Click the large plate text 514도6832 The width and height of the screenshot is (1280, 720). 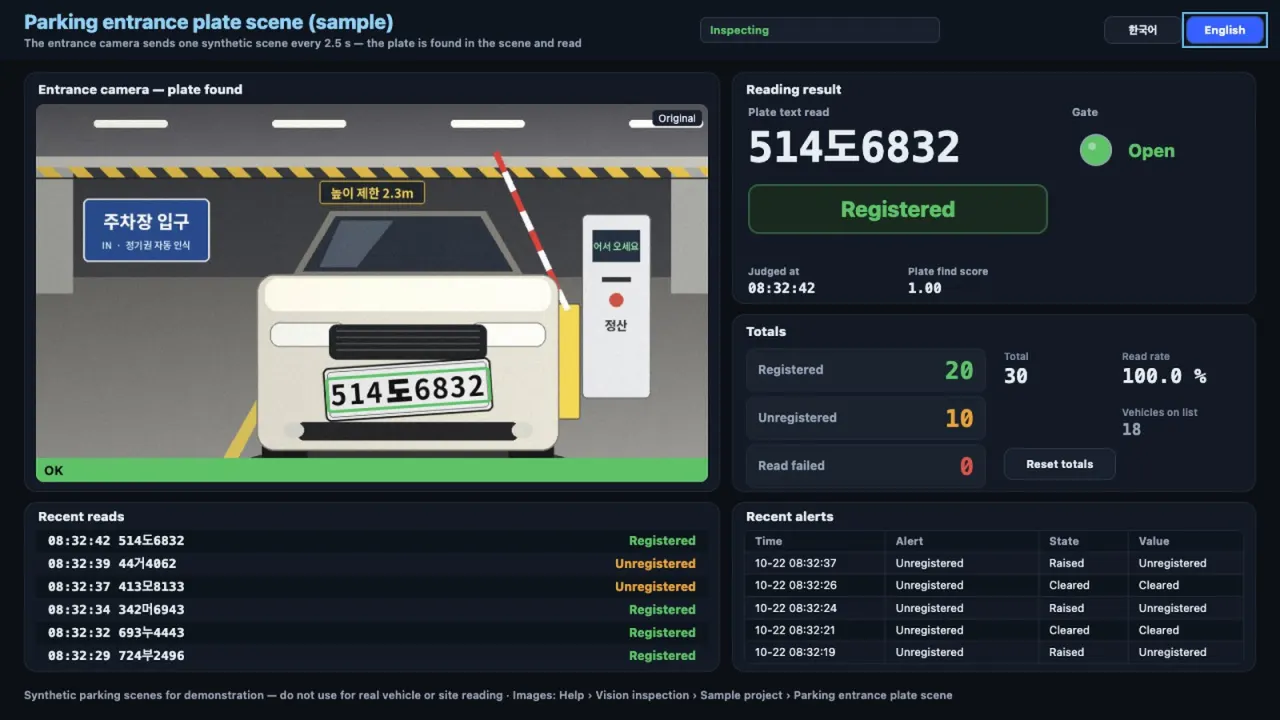[854, 148]
